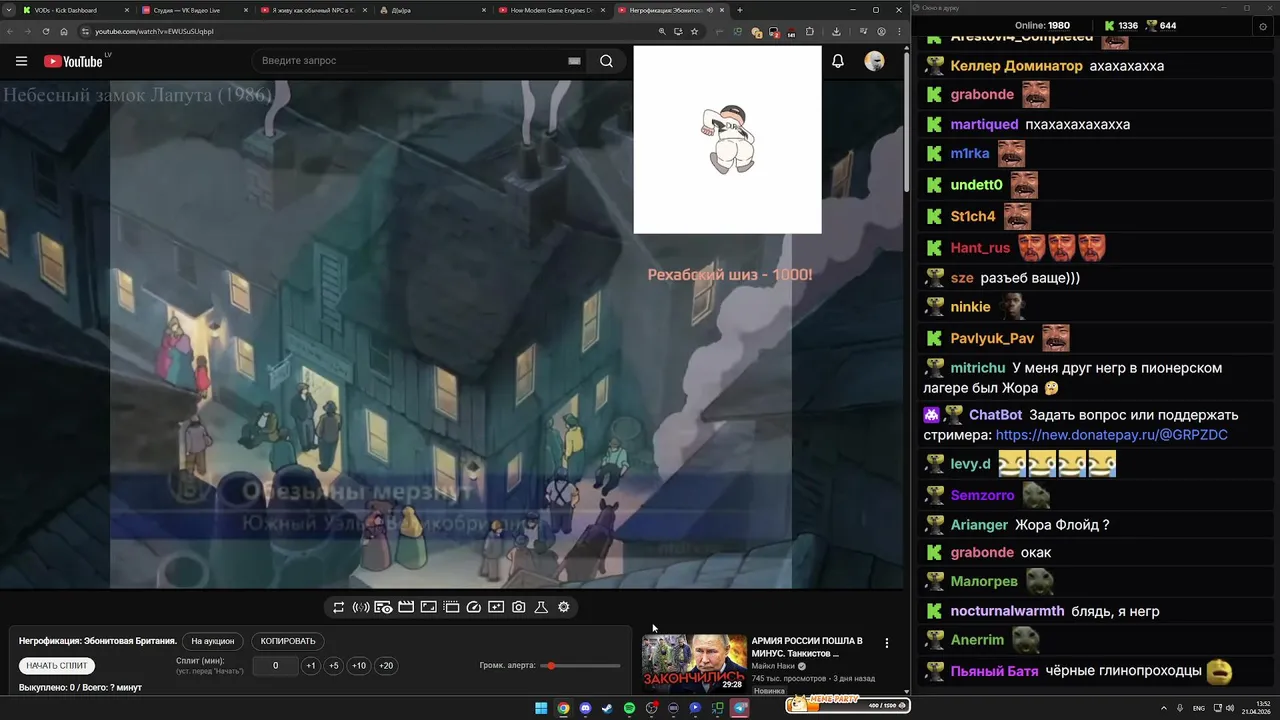Image resolution: width=1280 pixels, height=720 pixels.
Task: Switch to the 'Я живу как обычный NPC' tab
Action: point(313,10)
